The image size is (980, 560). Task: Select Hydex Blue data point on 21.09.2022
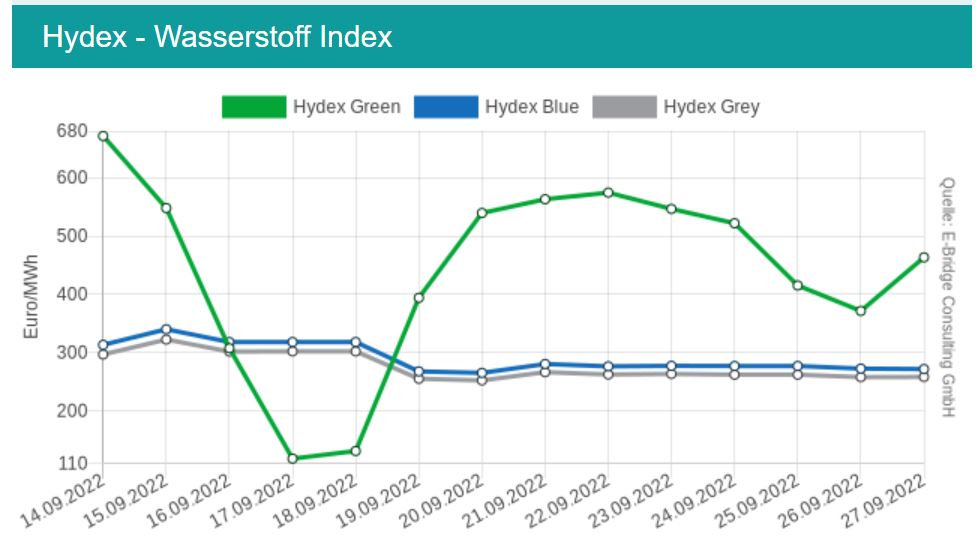coord(545,364)
